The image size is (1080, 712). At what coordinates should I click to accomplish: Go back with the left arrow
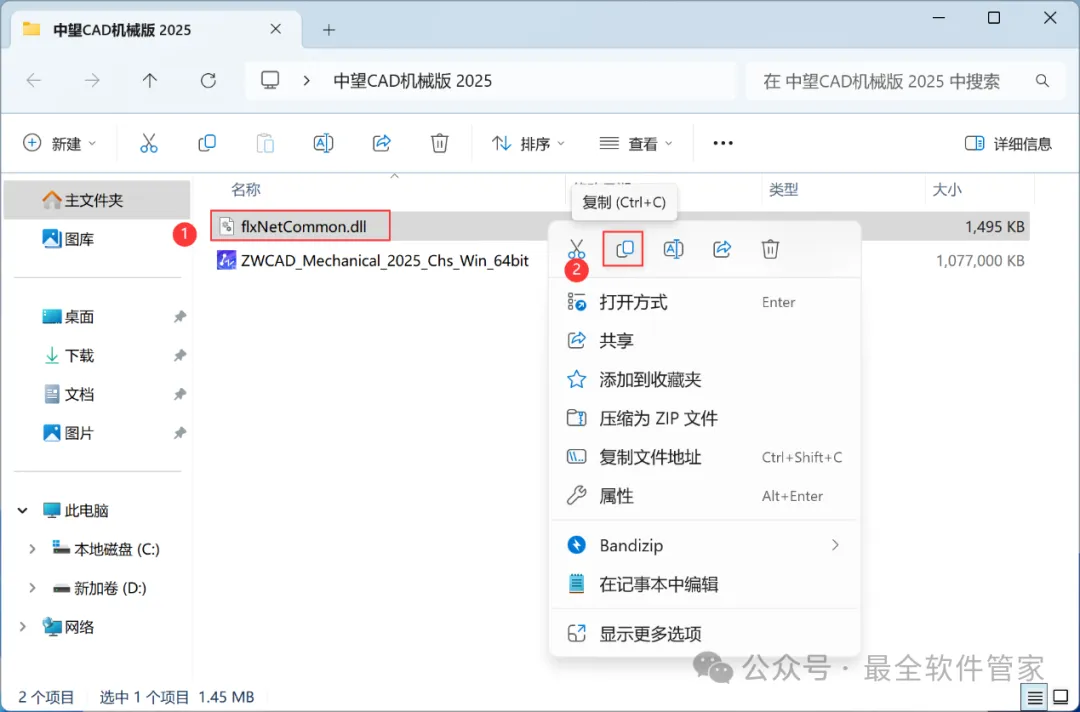click(x=34, y=81)
